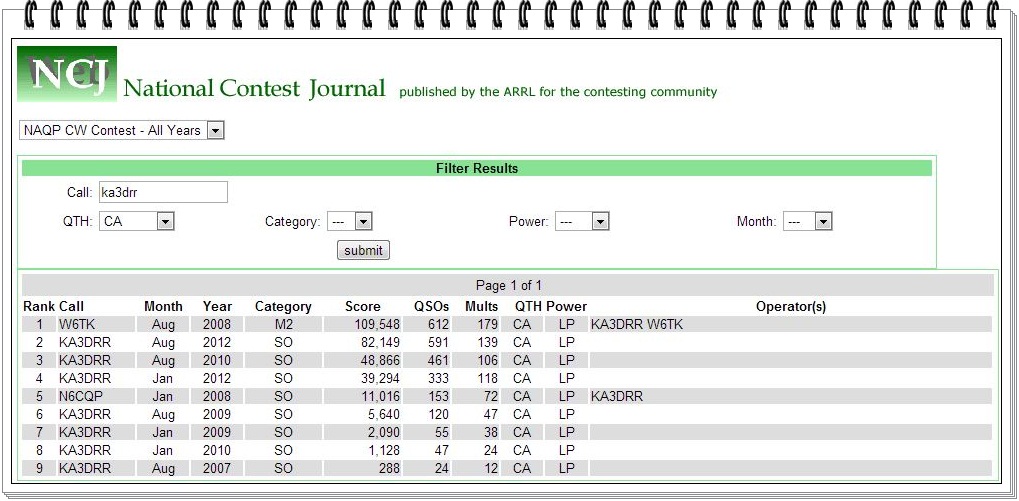Click score 5,640 in the table
This screenshot has width=1019, height=501.
coord(383,414)
